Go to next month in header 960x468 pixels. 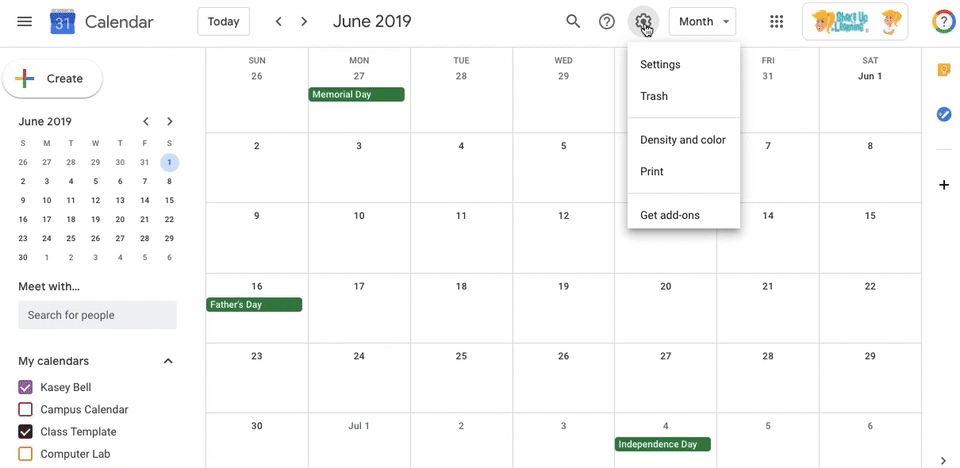304,21
